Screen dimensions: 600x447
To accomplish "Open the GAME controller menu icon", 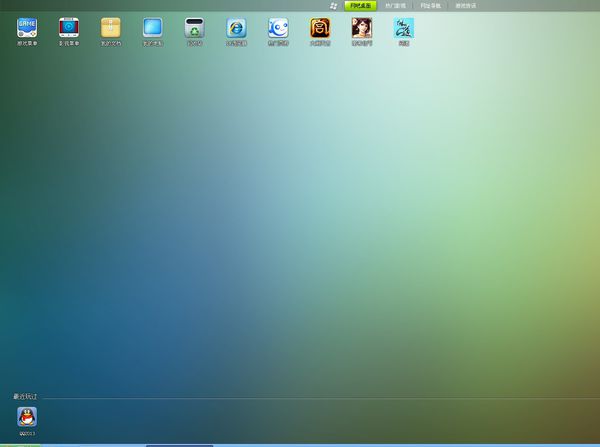I will (x=27, y=28).
